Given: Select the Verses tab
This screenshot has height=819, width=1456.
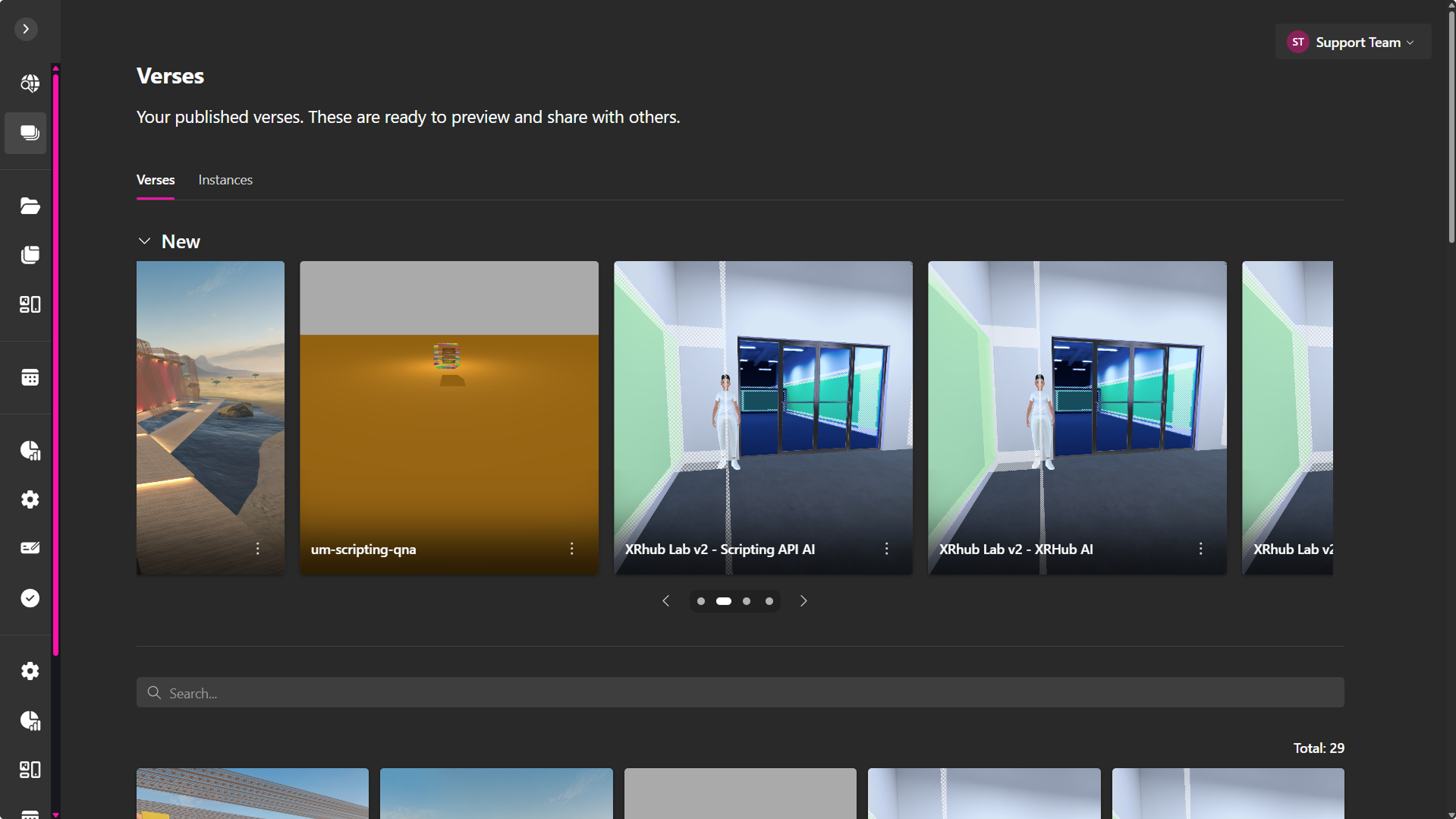Looking at the screenshot, I should point(156,180).
